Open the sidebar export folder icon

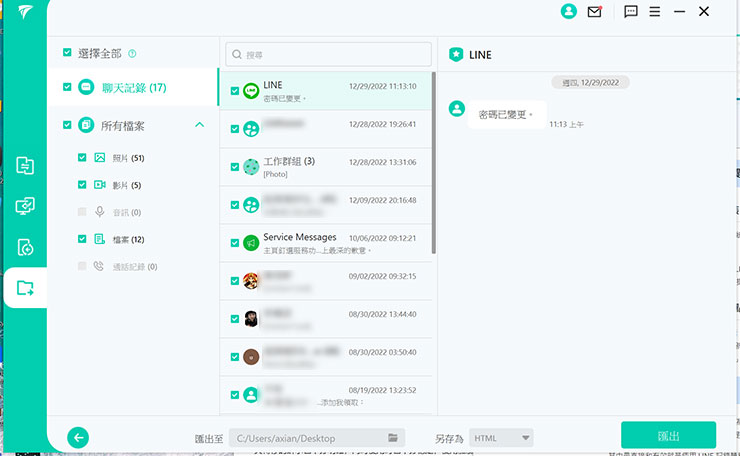(25, 287)
